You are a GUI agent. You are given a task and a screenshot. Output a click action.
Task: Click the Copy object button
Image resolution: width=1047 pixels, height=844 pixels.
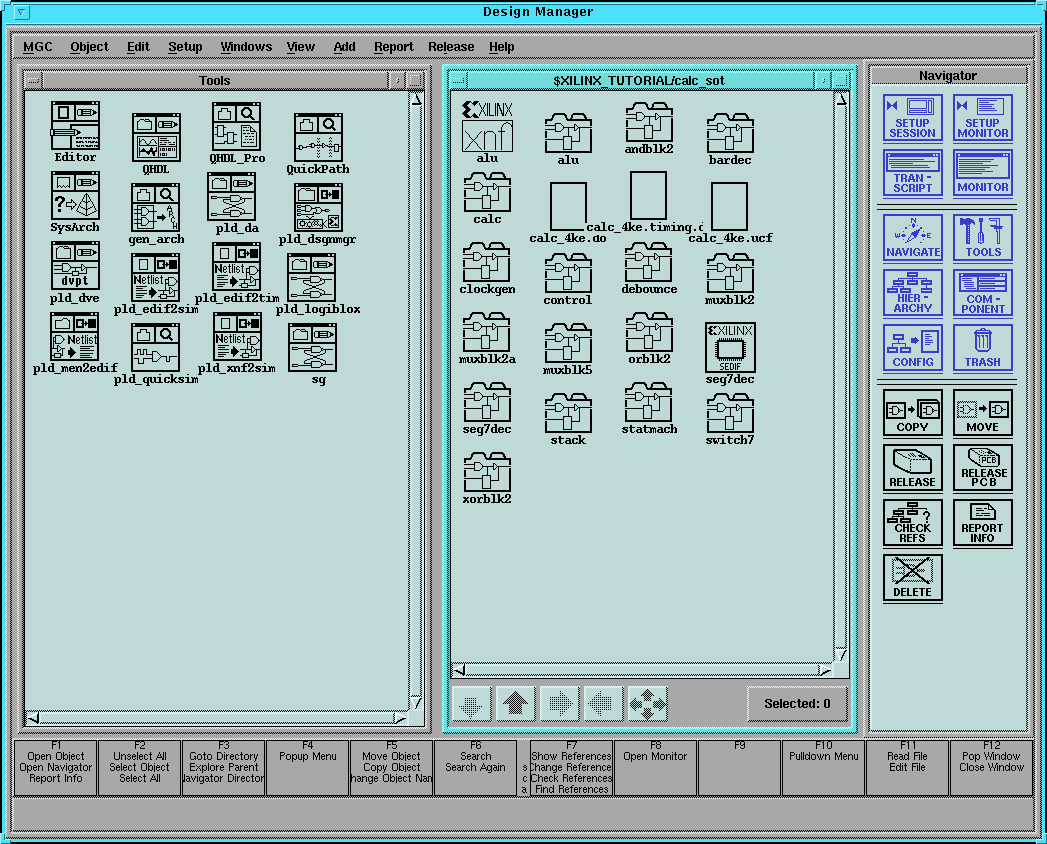(912, 413)
